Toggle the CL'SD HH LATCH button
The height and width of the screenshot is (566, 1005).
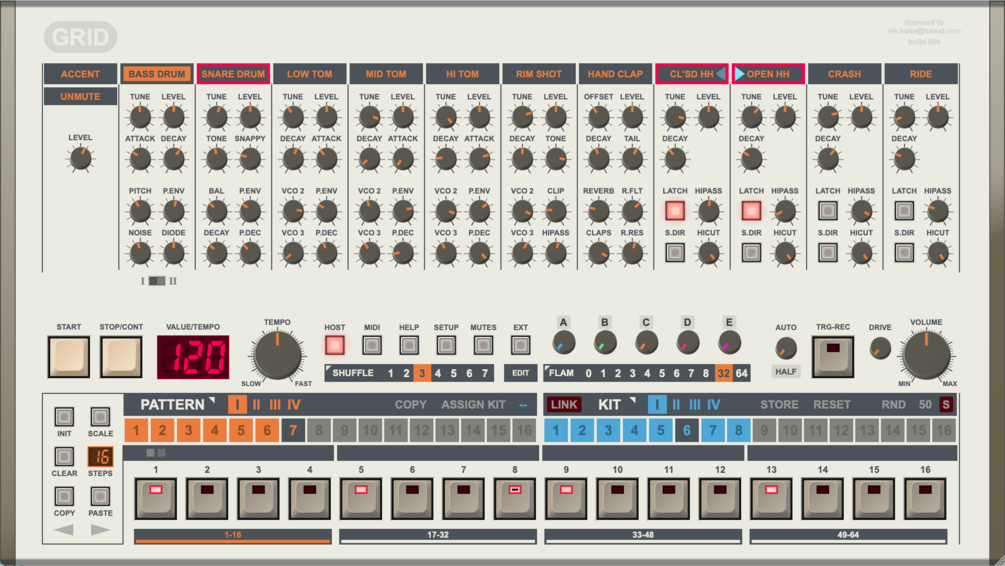click(x=674, y=210)
